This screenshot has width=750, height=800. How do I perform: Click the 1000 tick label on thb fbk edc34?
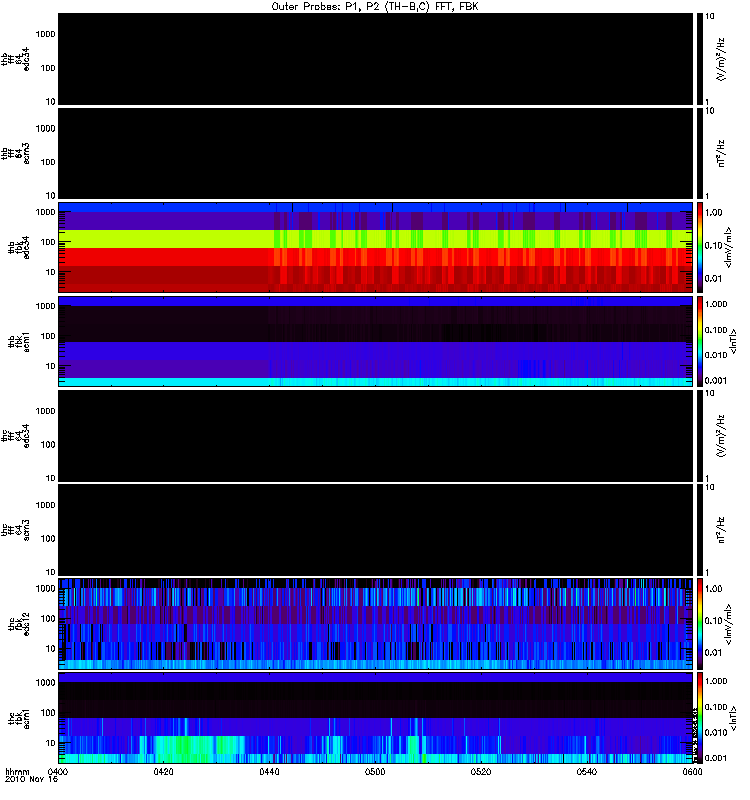(45, 212)
